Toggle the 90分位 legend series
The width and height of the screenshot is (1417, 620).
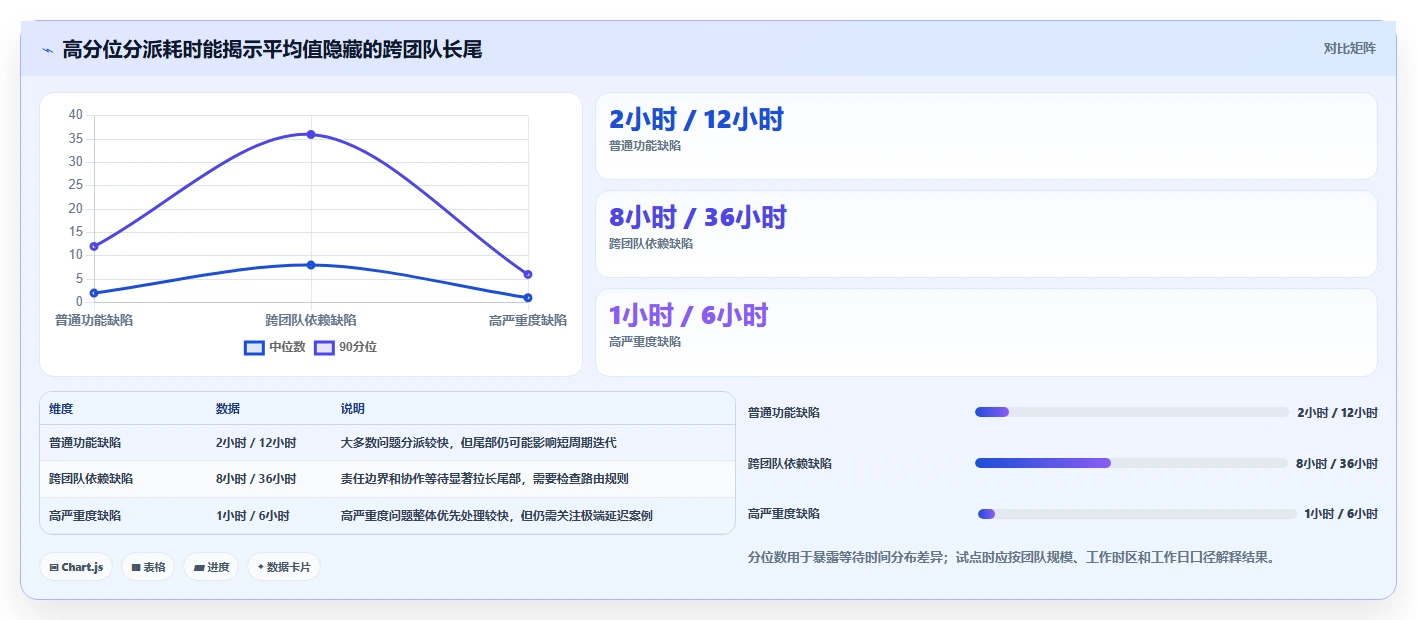click(346, 347)
